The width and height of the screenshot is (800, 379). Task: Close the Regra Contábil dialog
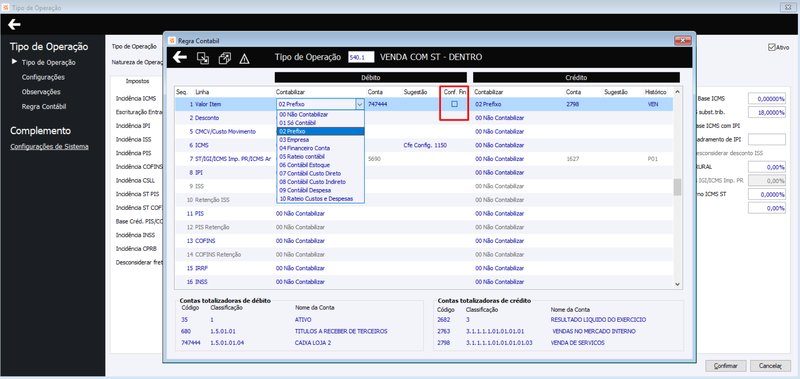tap(682, 40)
